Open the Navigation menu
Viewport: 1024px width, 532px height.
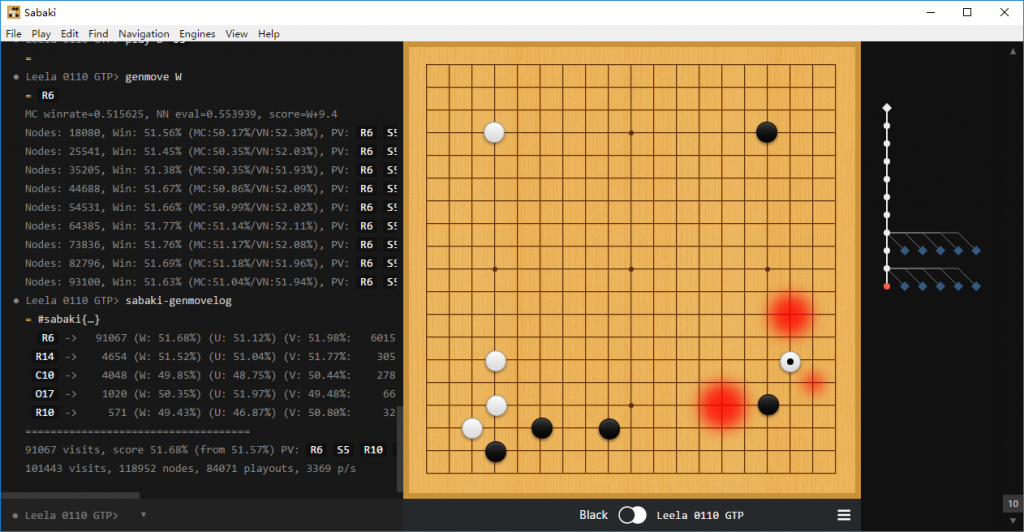tap(144, 33)
